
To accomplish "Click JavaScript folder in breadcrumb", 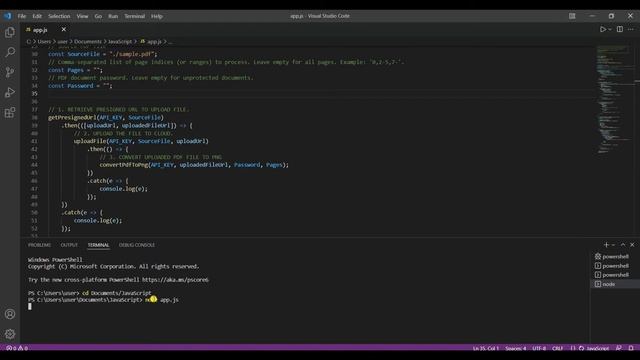I will click(120, 42).
